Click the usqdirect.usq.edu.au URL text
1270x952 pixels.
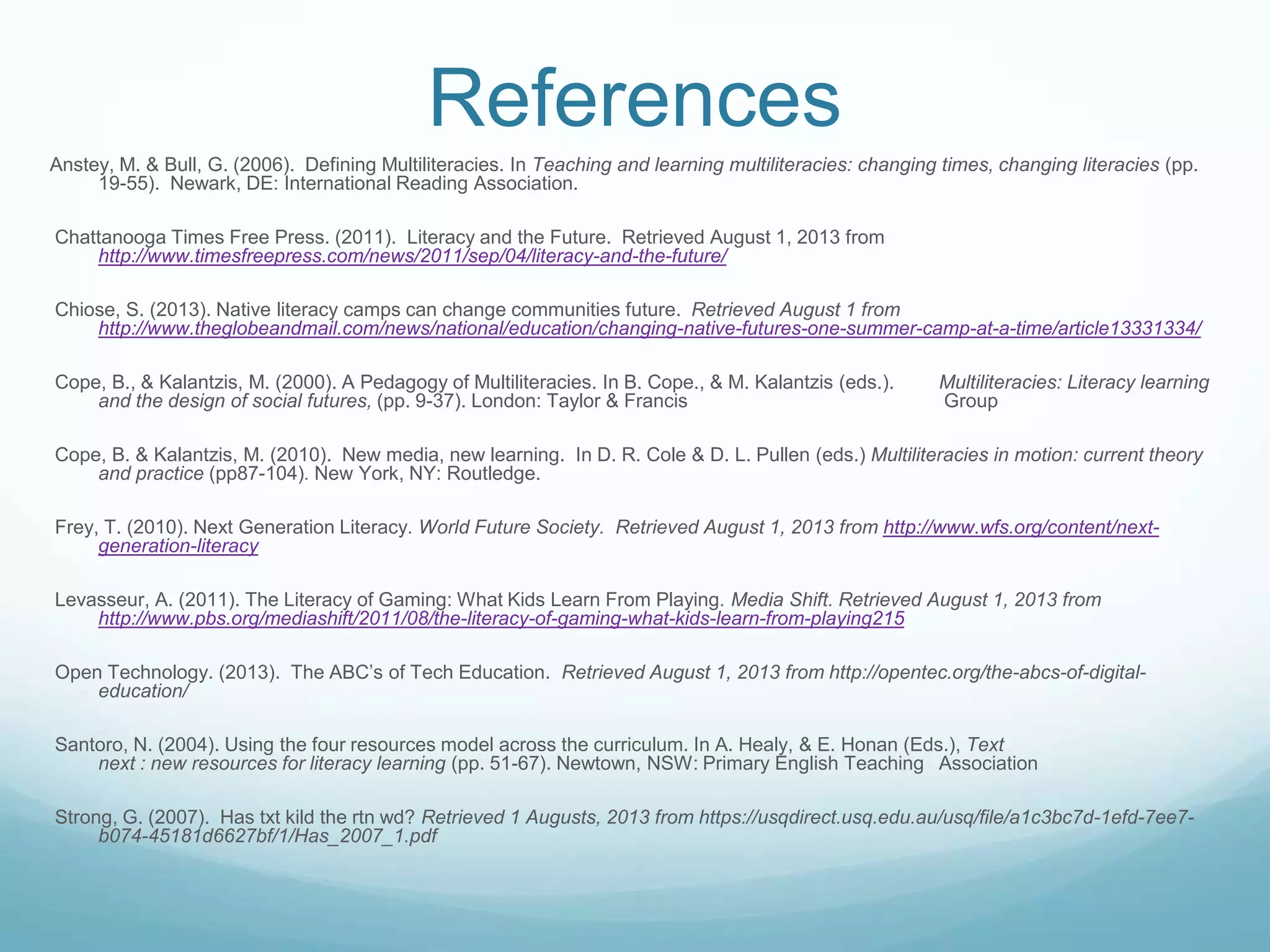(x=946, y=818)
